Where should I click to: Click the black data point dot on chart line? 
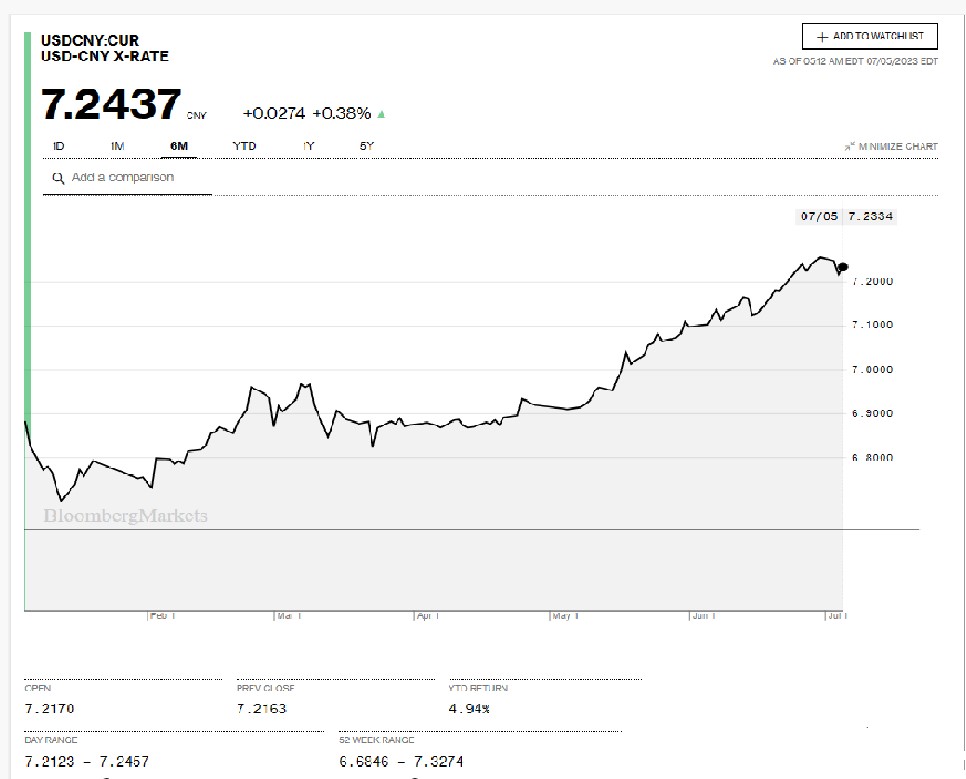pos(843,266)
